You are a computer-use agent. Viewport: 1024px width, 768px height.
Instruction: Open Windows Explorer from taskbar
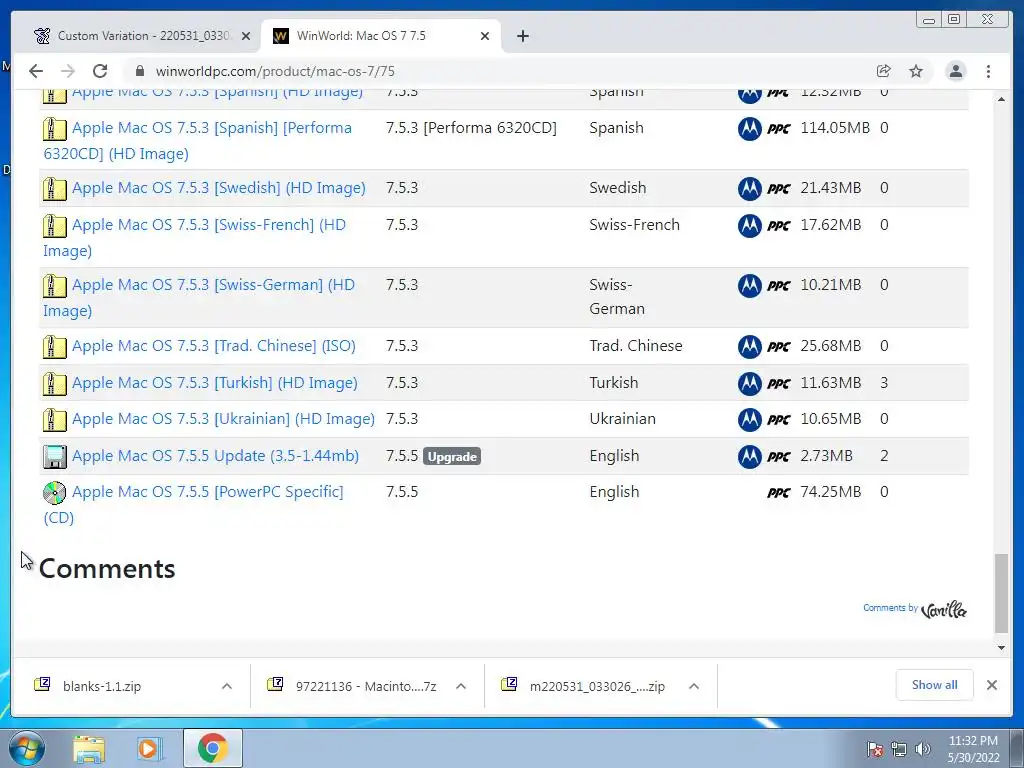[89, 748]
